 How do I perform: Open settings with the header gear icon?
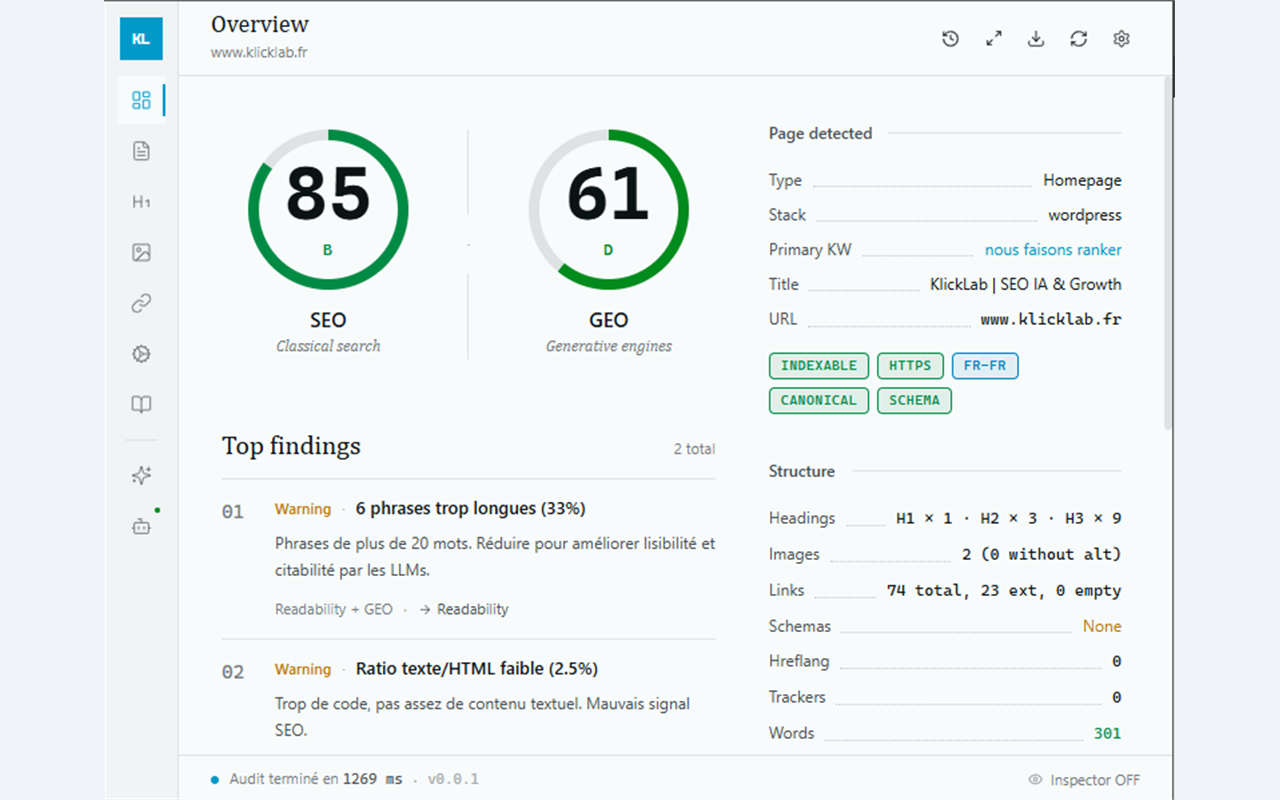point(1121,39)
